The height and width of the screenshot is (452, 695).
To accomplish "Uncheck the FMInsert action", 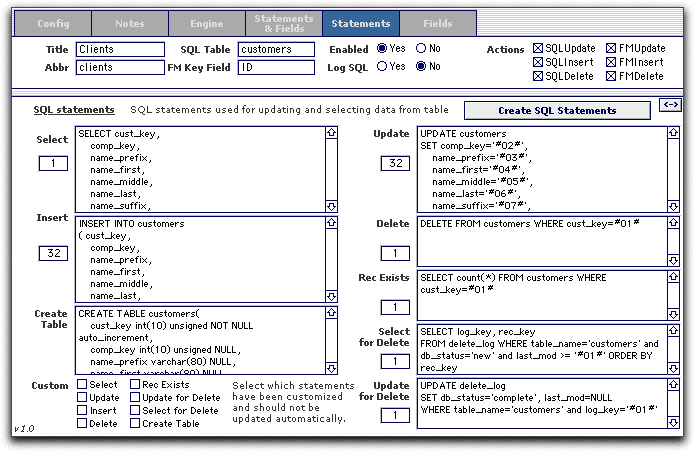I will 611,62.
